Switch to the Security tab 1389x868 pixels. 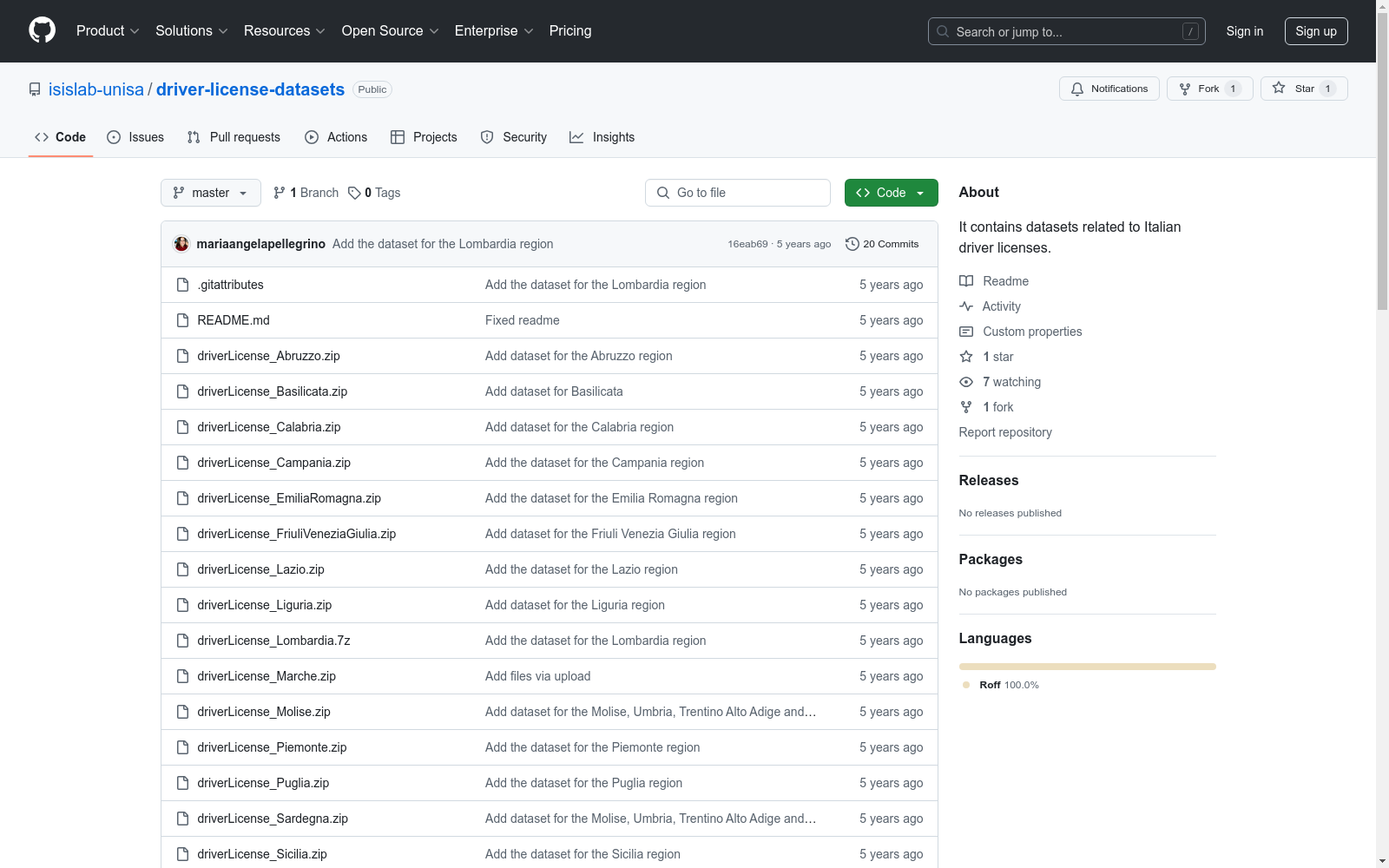coord(514,137)
